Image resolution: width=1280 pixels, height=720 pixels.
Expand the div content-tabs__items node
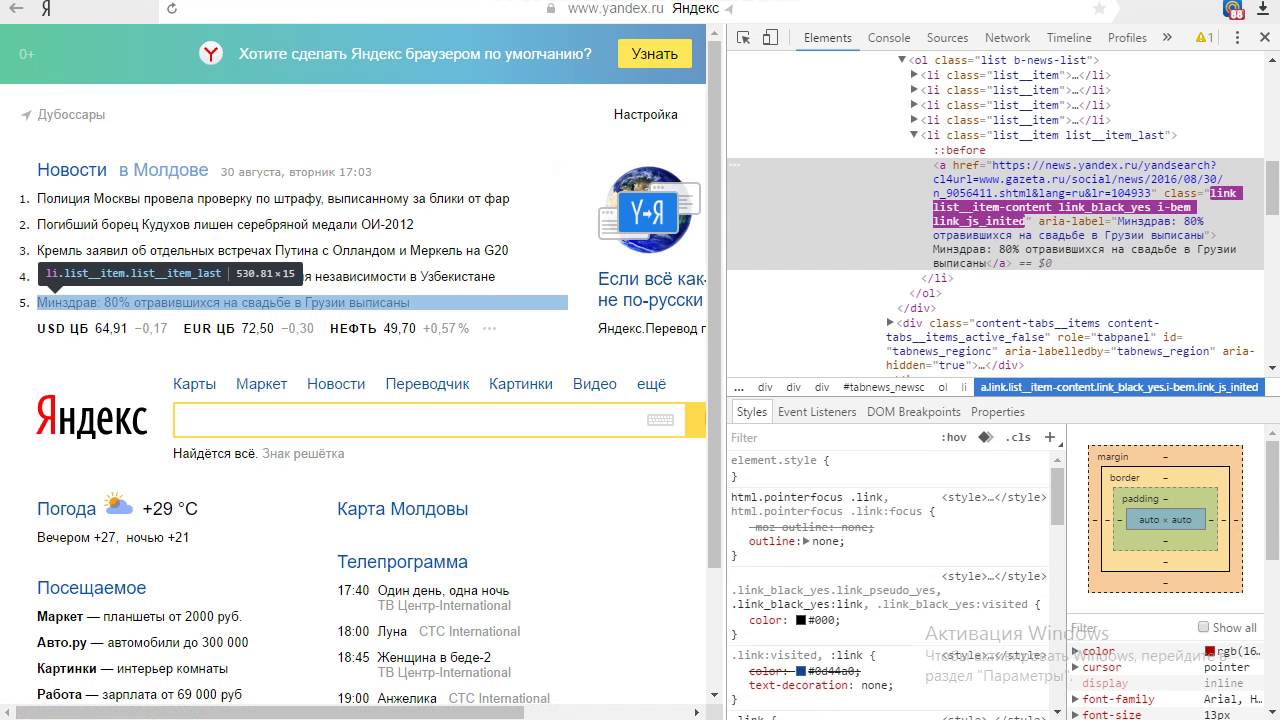tap(890, 323)
